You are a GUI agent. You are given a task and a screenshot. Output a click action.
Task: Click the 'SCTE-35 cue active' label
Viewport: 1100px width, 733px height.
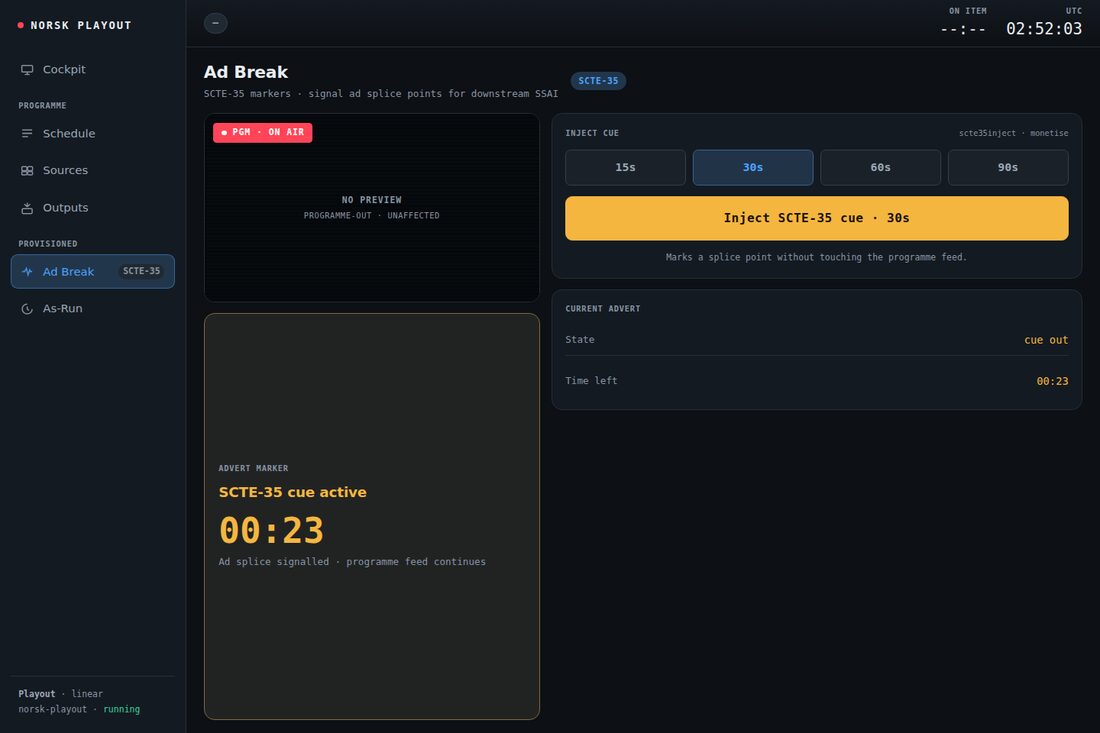click(x=293, y=492)
